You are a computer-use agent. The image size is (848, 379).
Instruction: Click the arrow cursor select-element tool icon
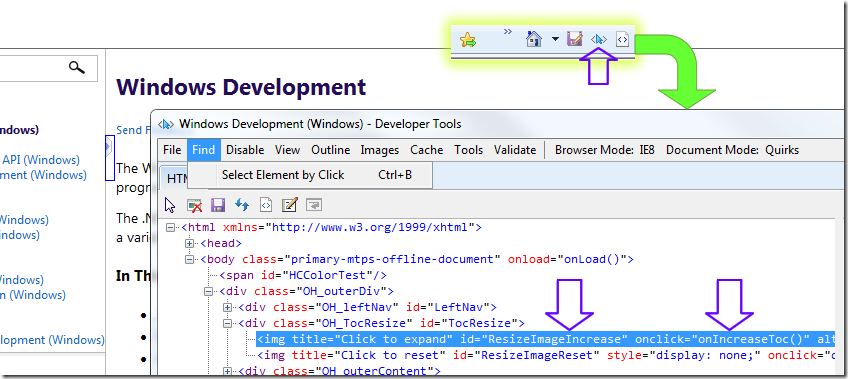[170, 205]
